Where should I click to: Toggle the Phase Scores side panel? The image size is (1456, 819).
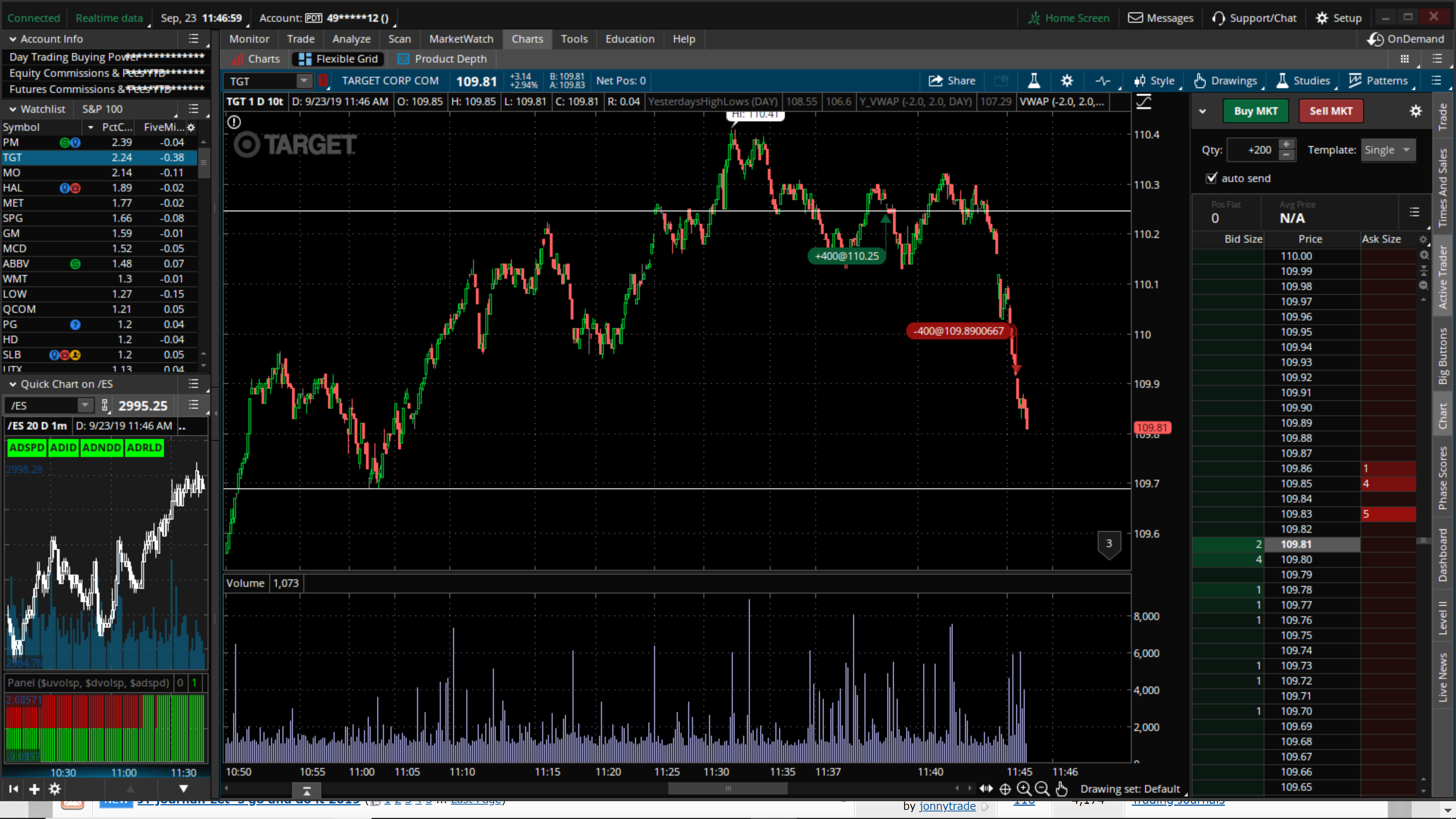pyautogui.click(x=1443, y=478)
